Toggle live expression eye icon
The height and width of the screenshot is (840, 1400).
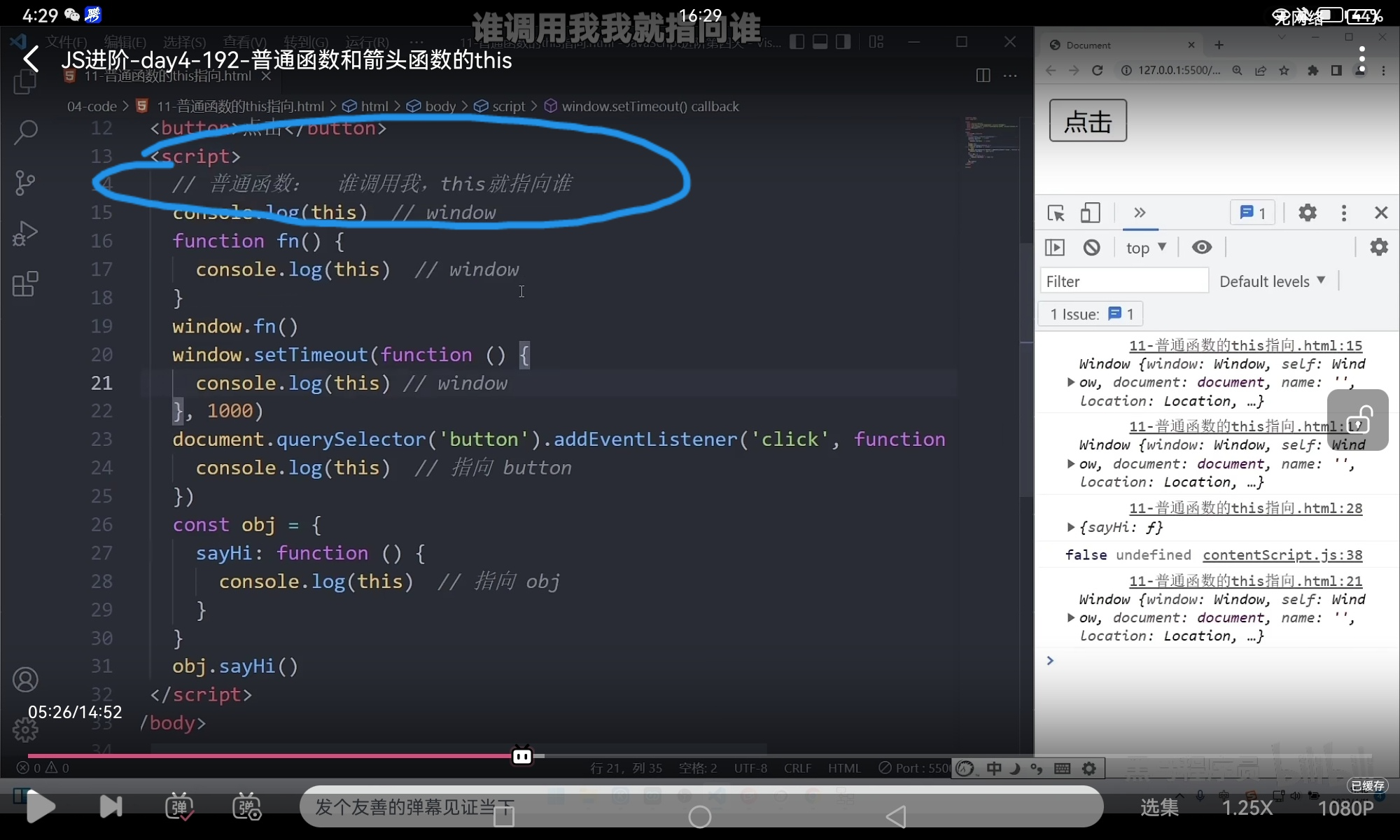[1202, 247]
